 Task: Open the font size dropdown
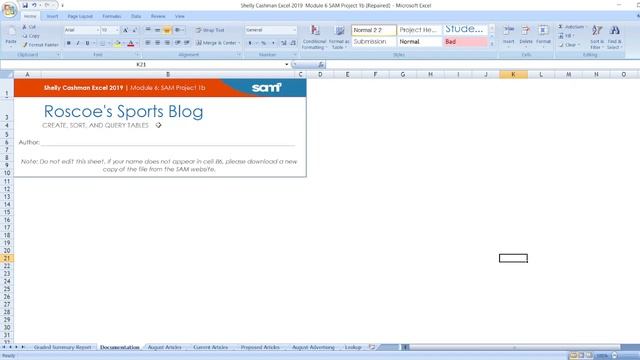[x=117, y=30]
